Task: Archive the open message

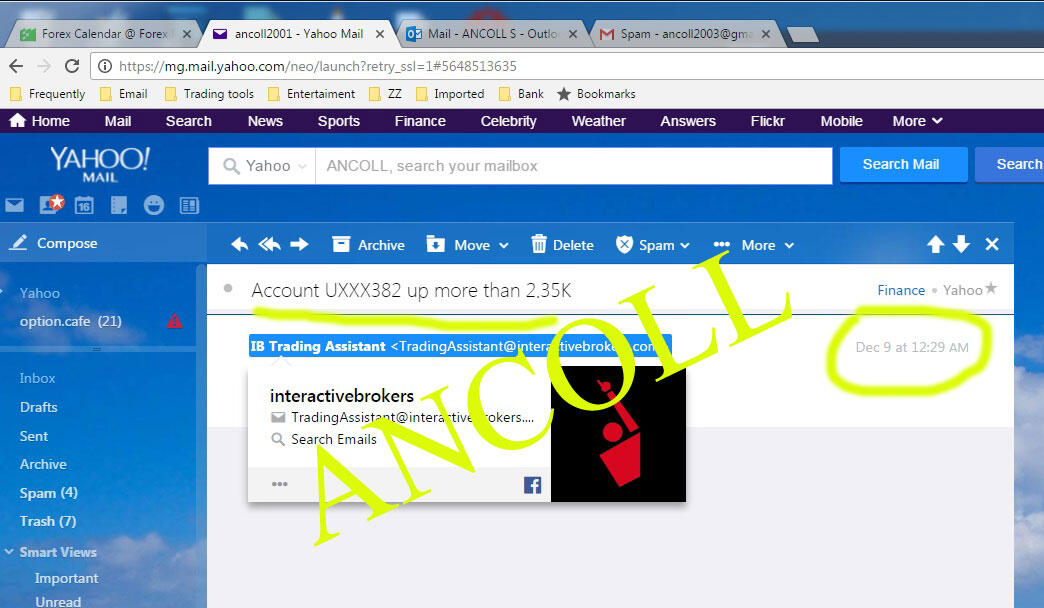Action: [x=368, y=244]
